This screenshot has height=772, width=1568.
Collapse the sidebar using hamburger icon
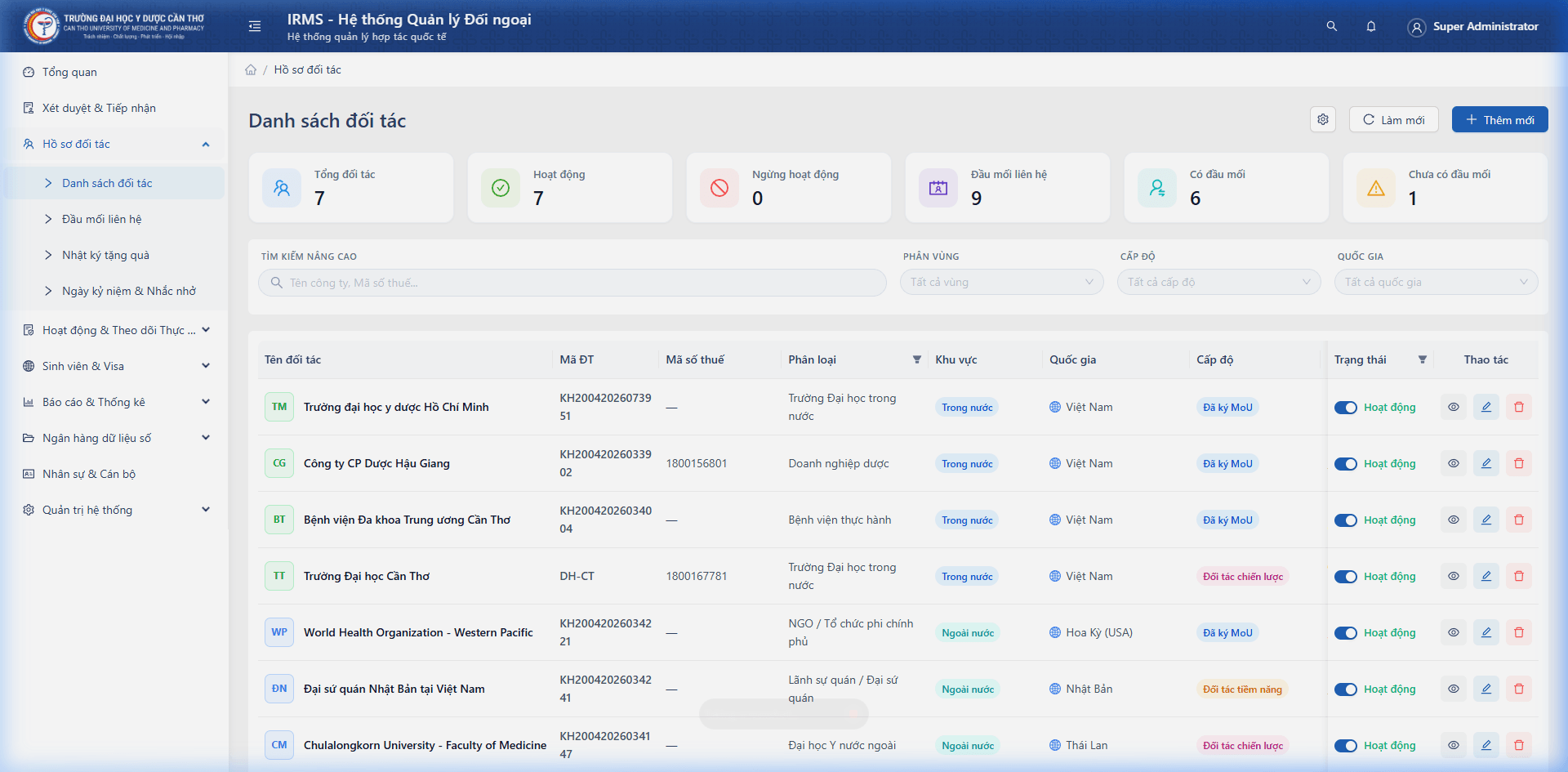click(x=255, y=26)
